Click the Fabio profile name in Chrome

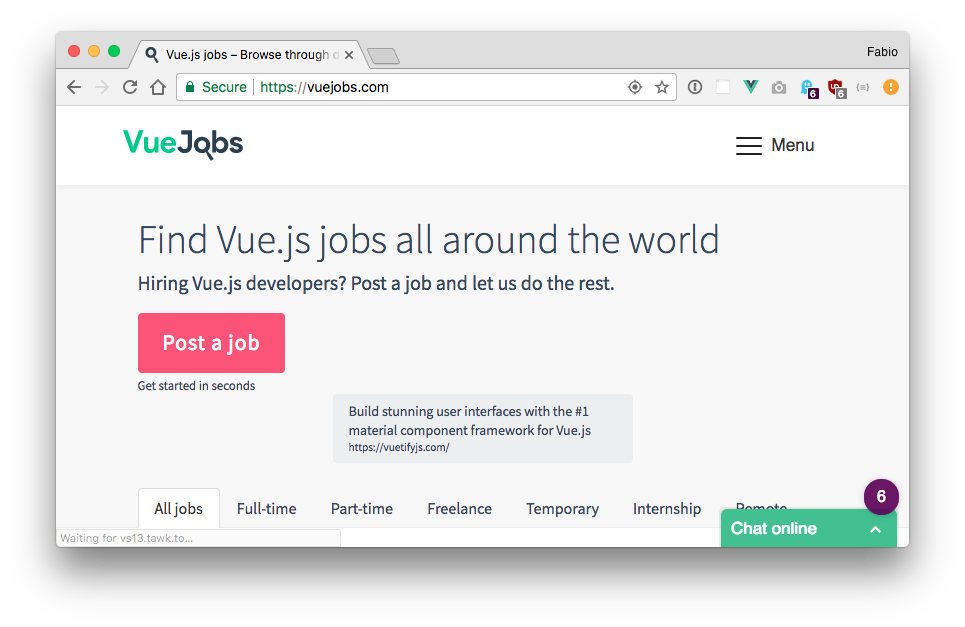[x=882, y=52]
